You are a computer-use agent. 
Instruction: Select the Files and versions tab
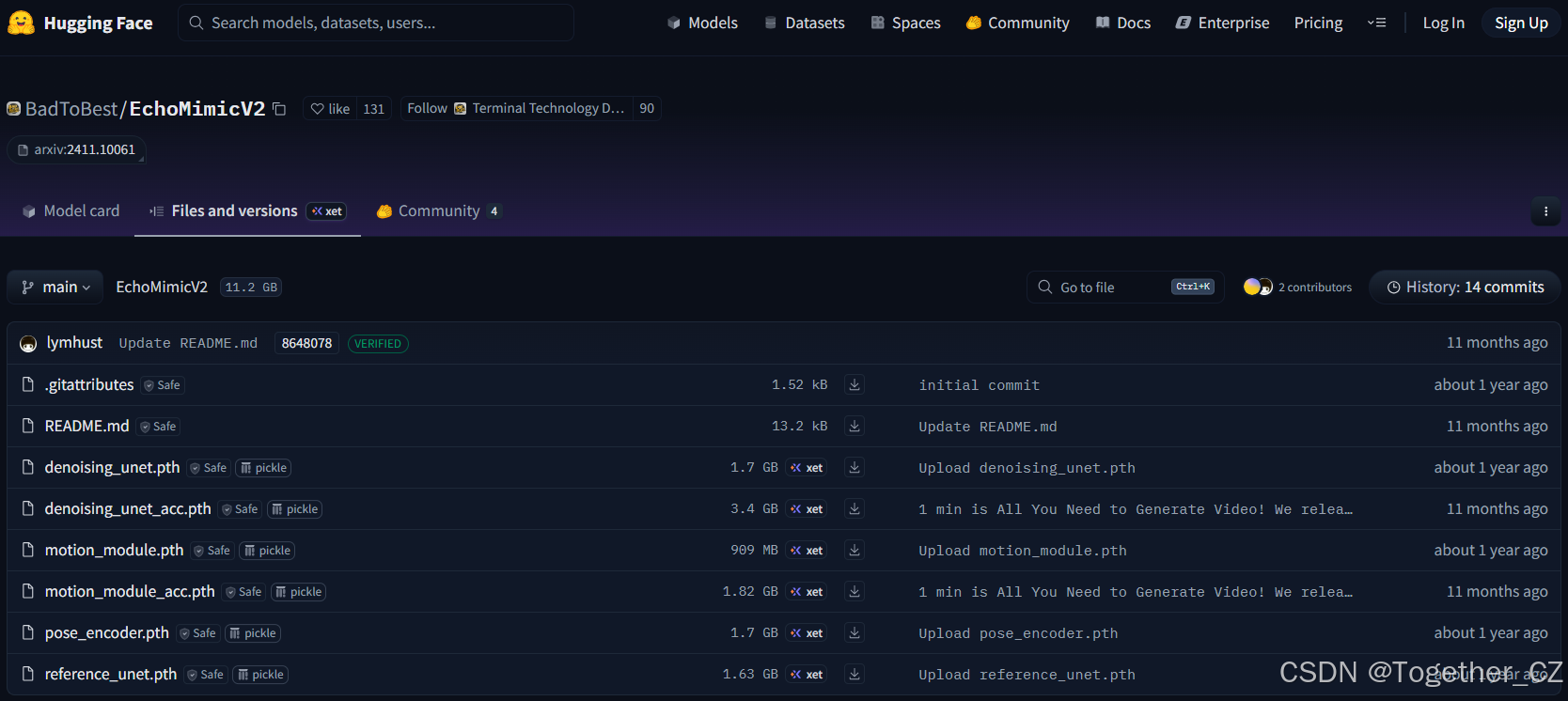pos(247,211)
